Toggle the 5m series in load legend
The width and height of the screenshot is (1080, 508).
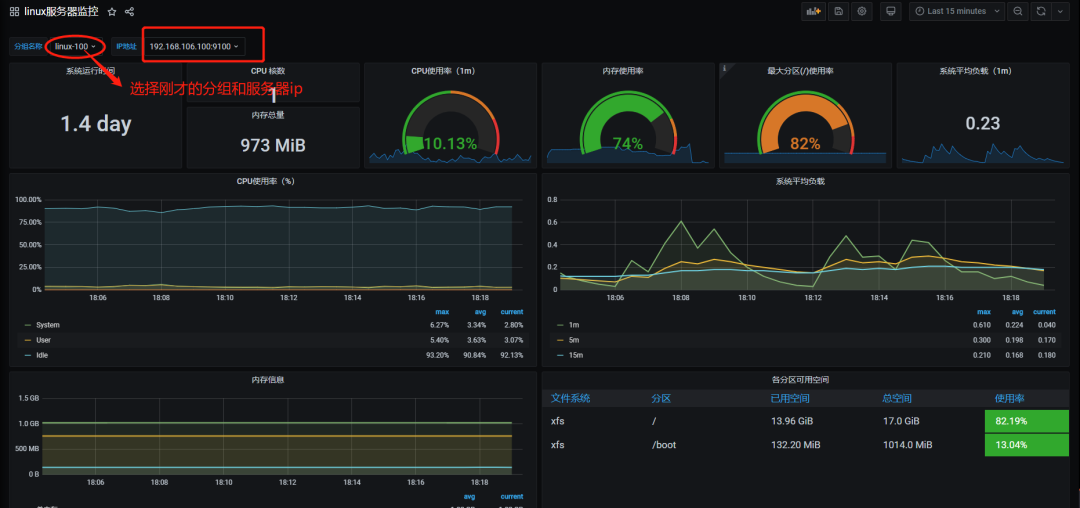click(573, 340)
